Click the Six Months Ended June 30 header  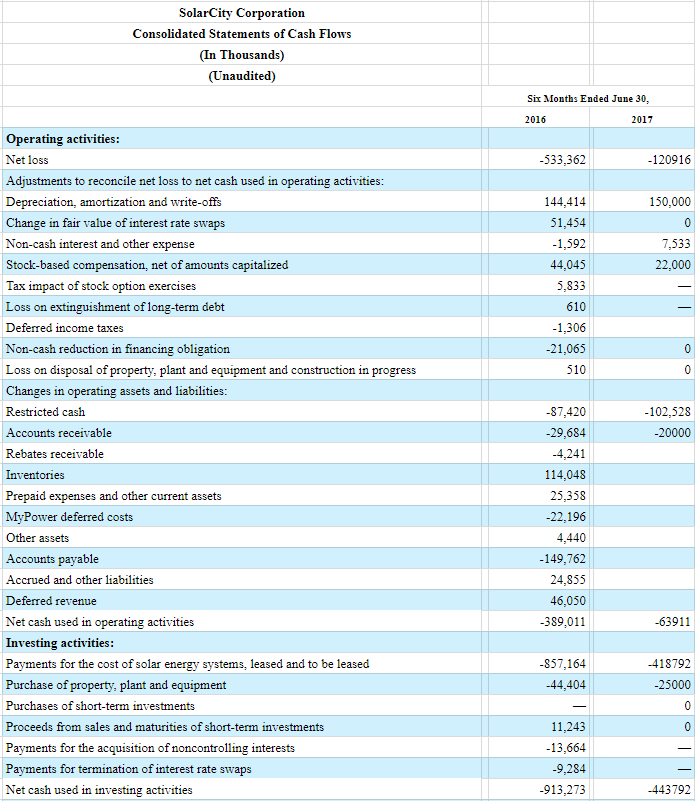[x=587, y=98]
